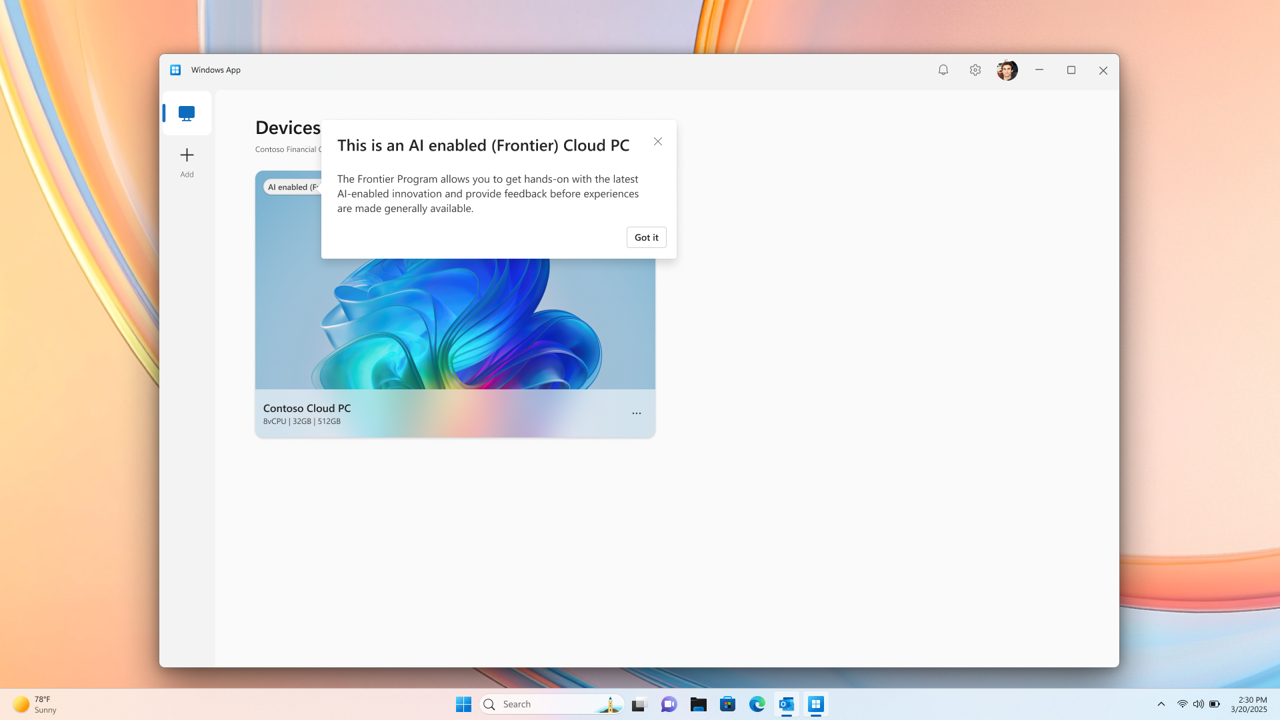
Task: Open the clock showing 2:30 PM
Action: coord(1248,704)
